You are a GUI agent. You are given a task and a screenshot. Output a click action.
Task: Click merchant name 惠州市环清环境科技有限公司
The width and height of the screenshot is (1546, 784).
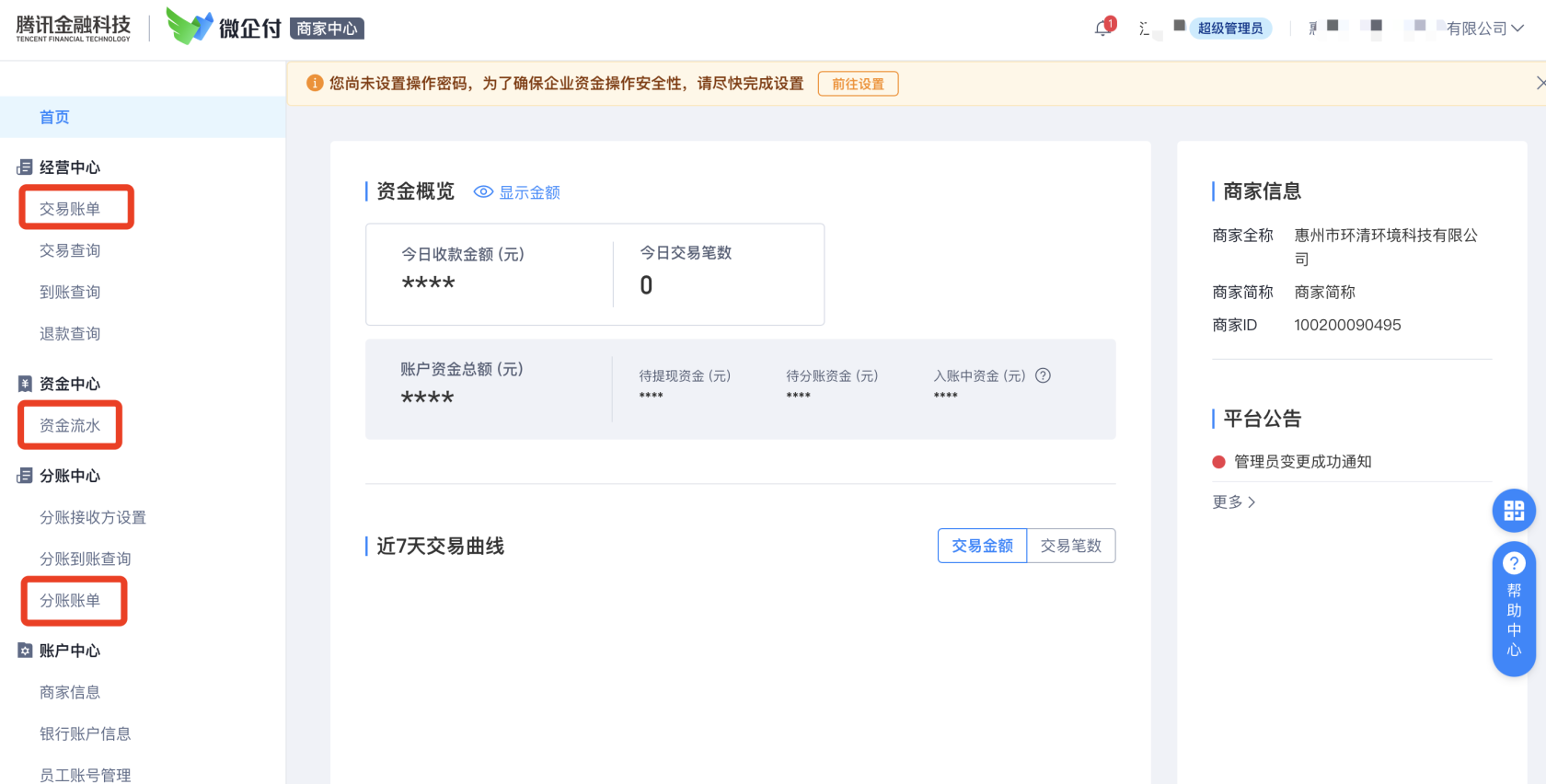pyautogui.click(x=1386, y=247)
